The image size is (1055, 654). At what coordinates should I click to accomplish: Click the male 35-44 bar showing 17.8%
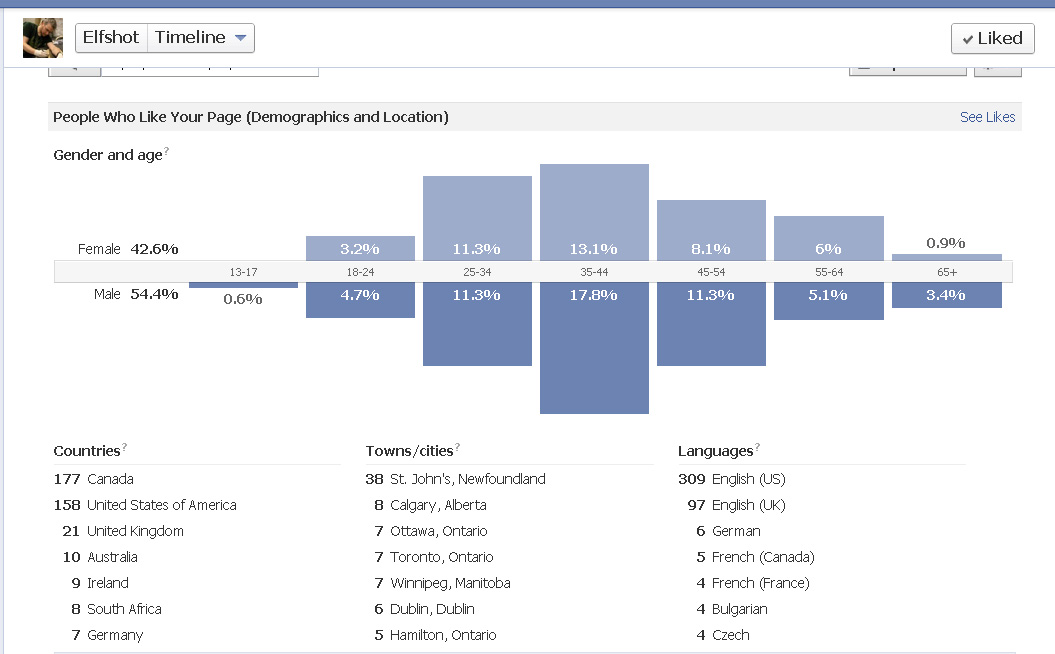594,347
